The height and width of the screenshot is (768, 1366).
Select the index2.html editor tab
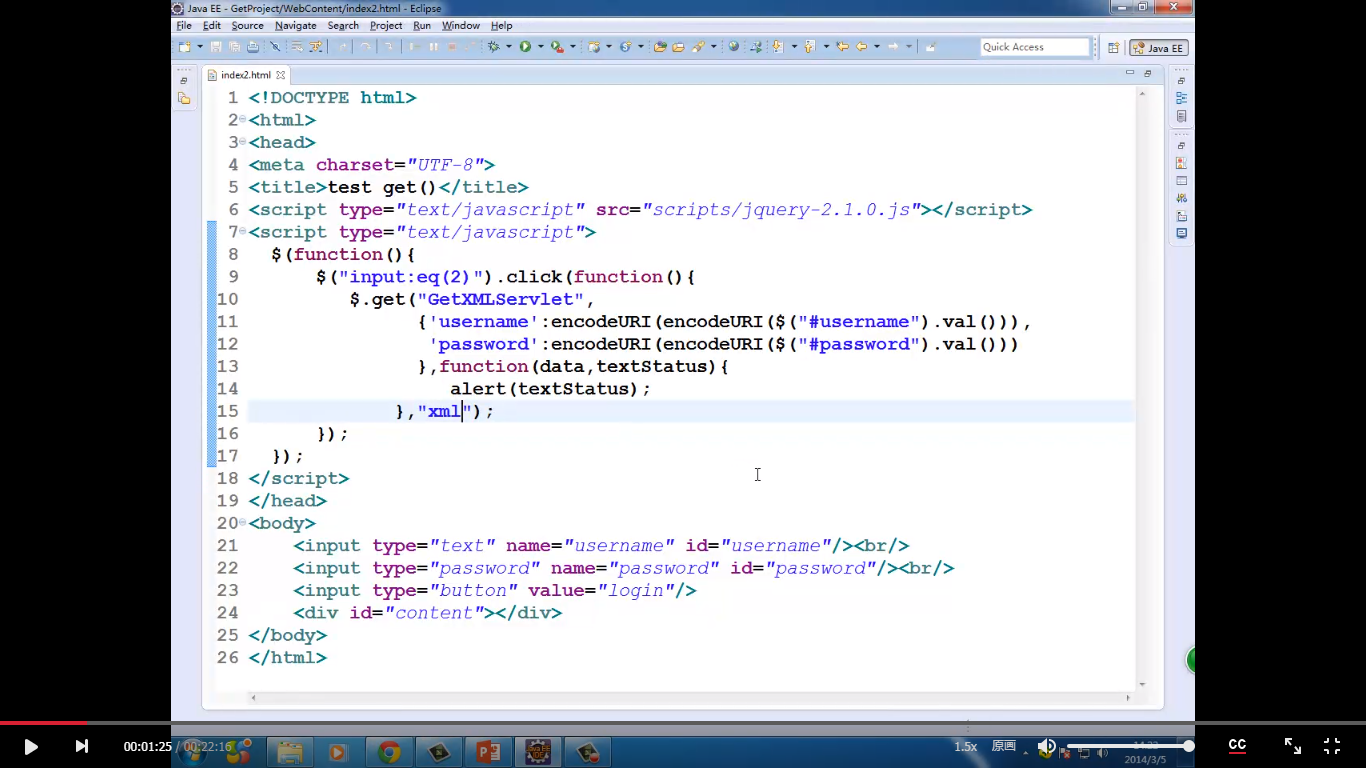click(x=245, y=75)
